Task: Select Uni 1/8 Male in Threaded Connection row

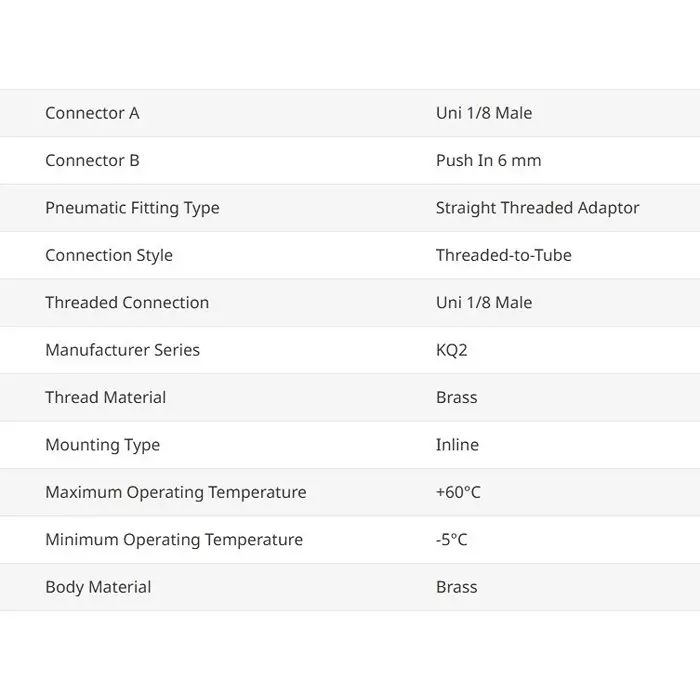Action: point(484,302)
